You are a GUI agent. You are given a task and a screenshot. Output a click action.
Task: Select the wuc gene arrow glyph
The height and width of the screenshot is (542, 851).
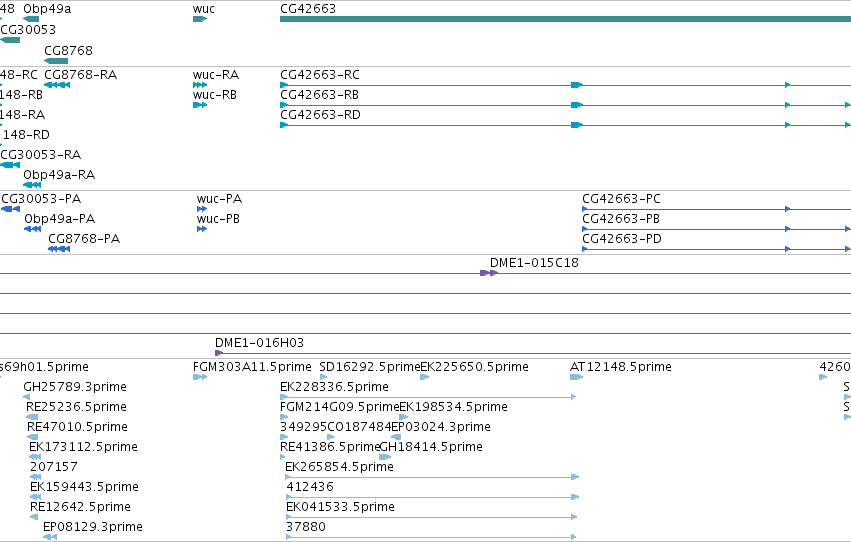200,19
